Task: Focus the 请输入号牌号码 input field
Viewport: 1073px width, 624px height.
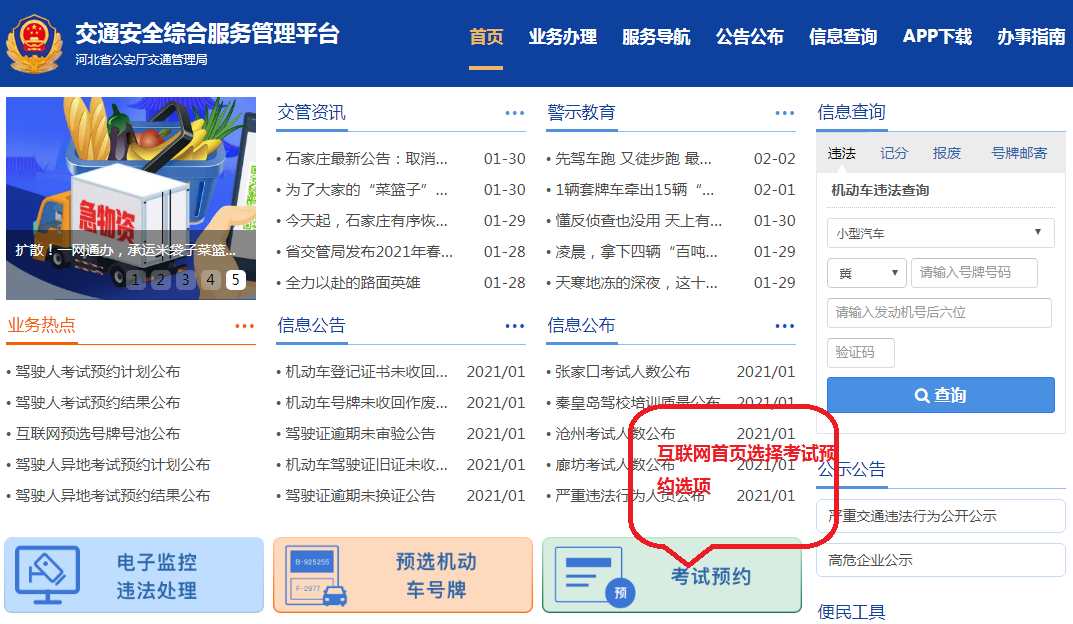Action: tap(974, 272)
